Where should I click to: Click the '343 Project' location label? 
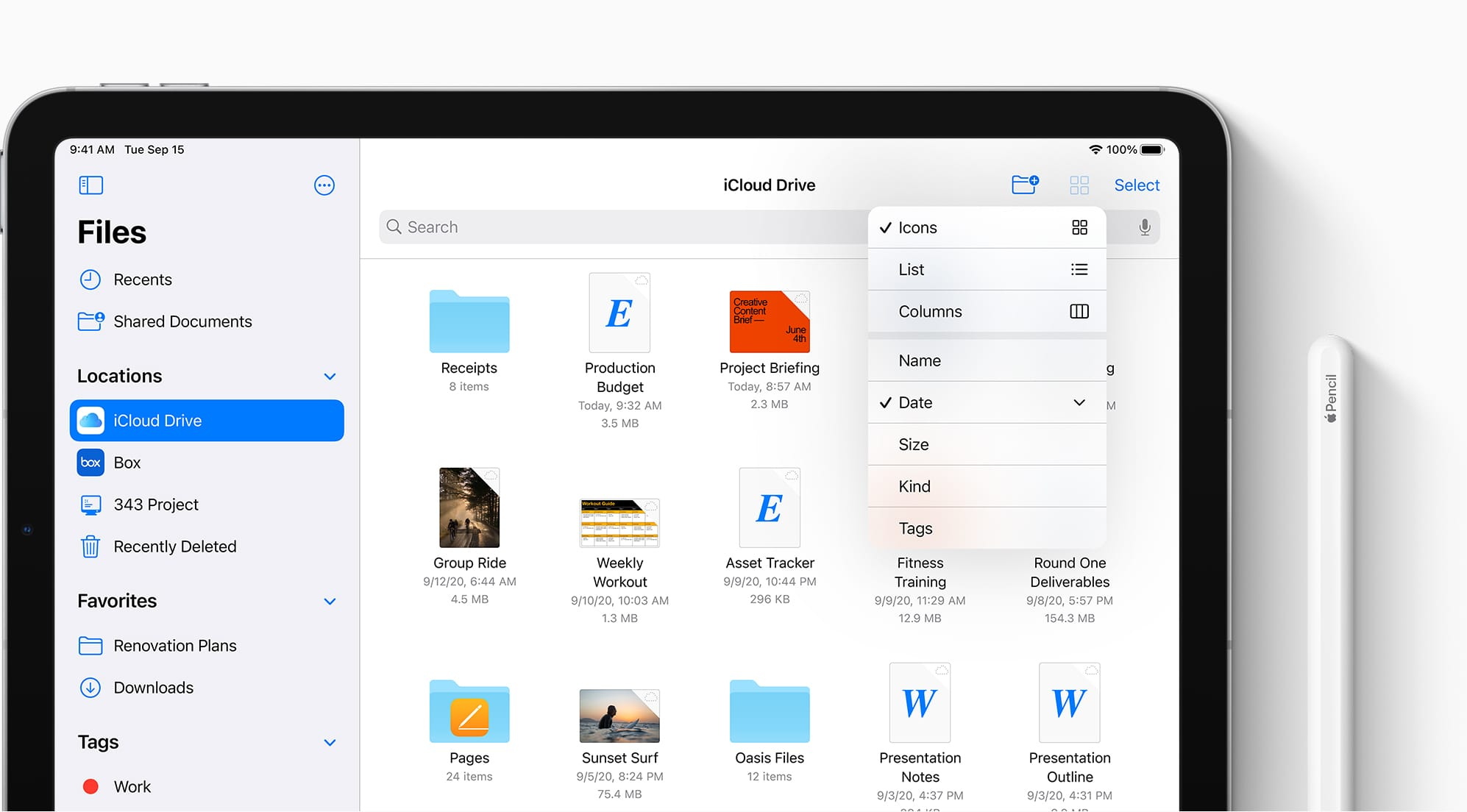[156, 505]
